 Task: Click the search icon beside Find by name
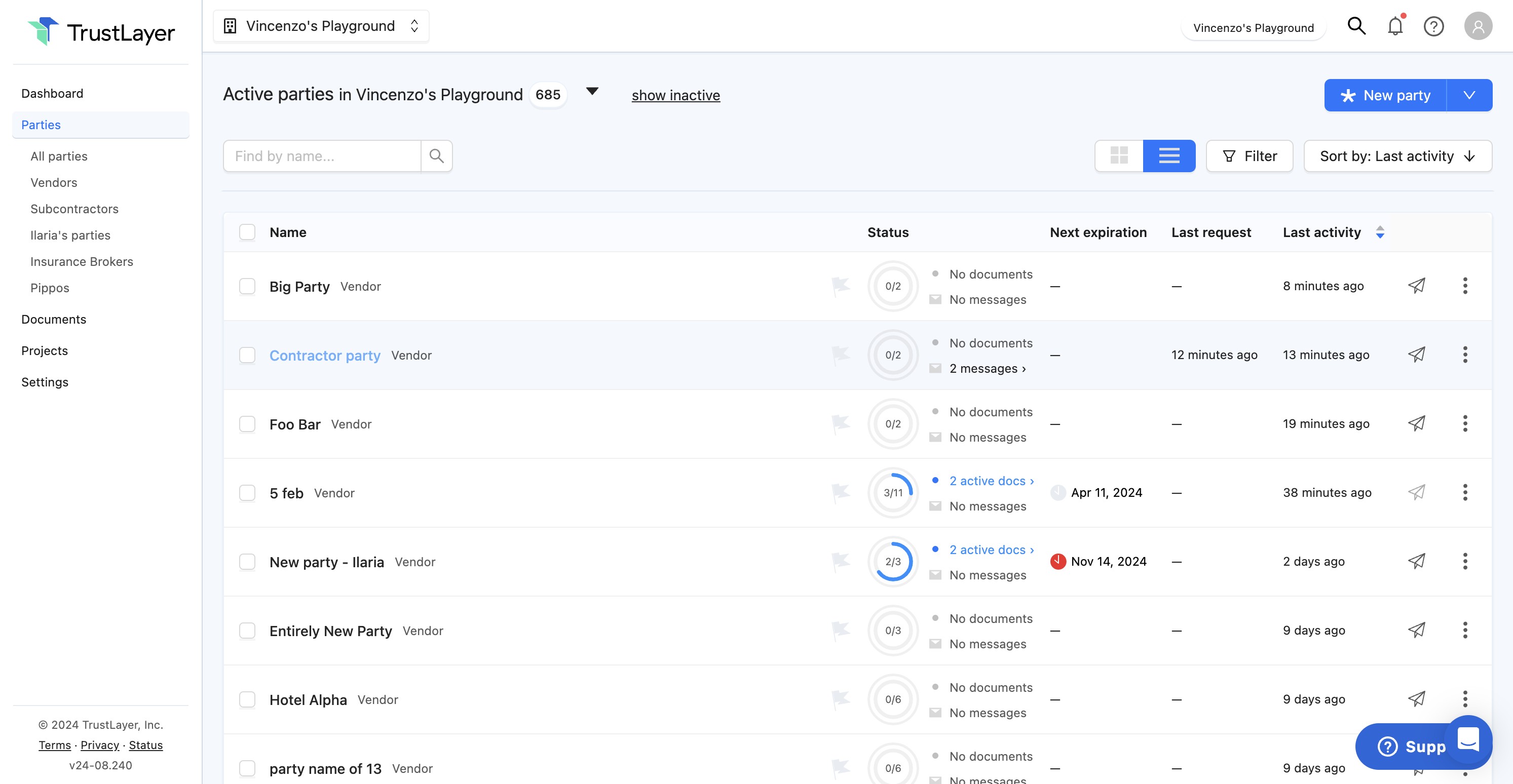tap(436, 155)
